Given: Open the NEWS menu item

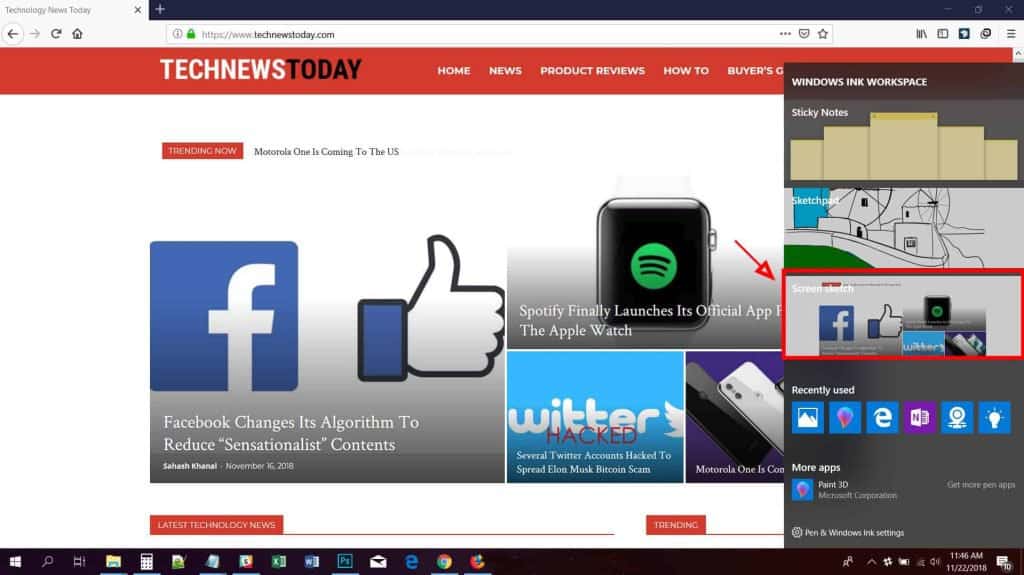Looking at the screenshot, I should coord(505,71).
